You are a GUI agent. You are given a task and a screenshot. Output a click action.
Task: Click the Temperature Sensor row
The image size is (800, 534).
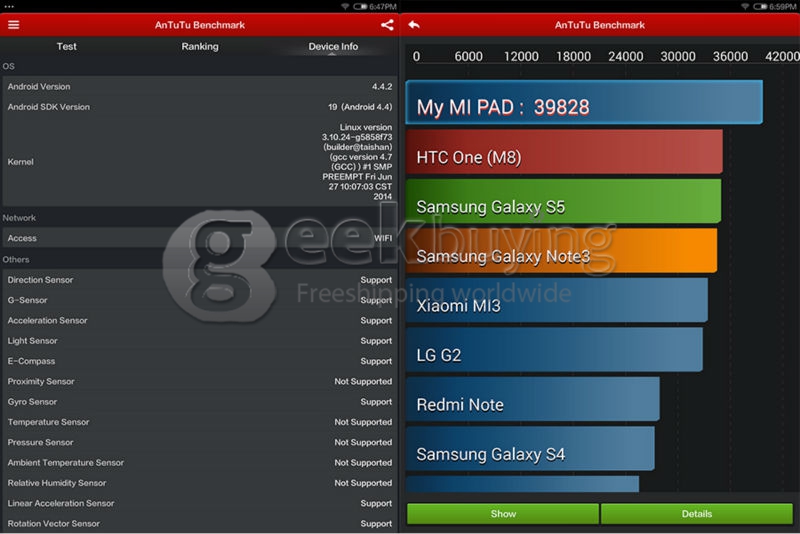(199, 422)
